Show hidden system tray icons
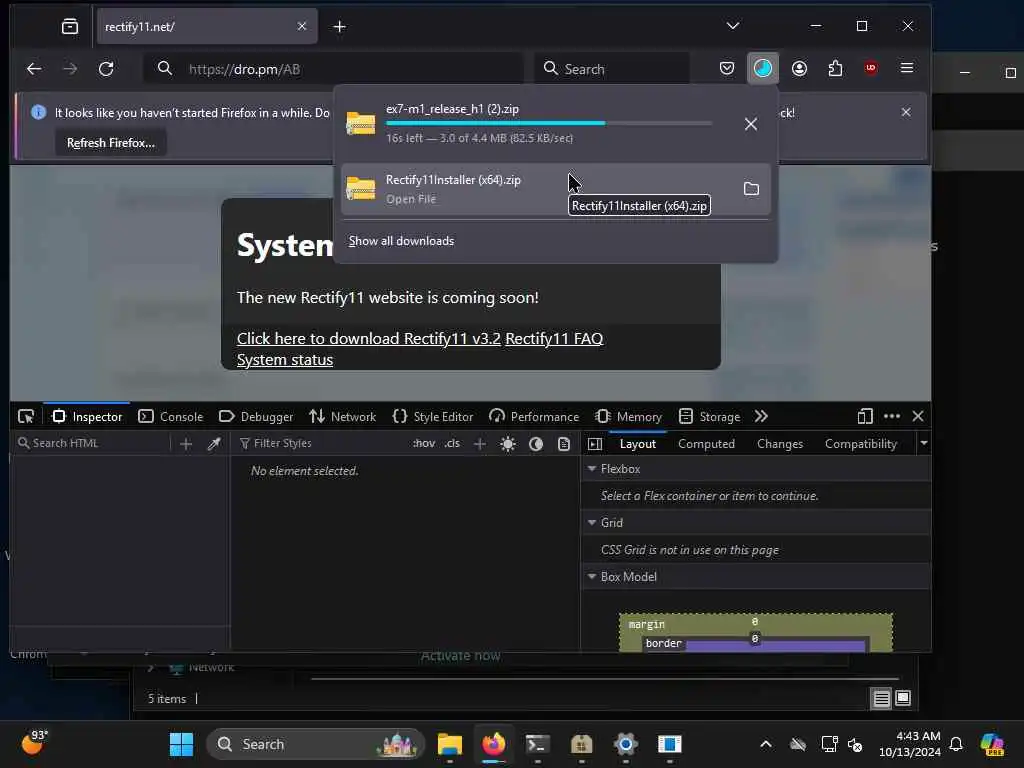Viewport: 1024px width, 768px height. [765, 744]
